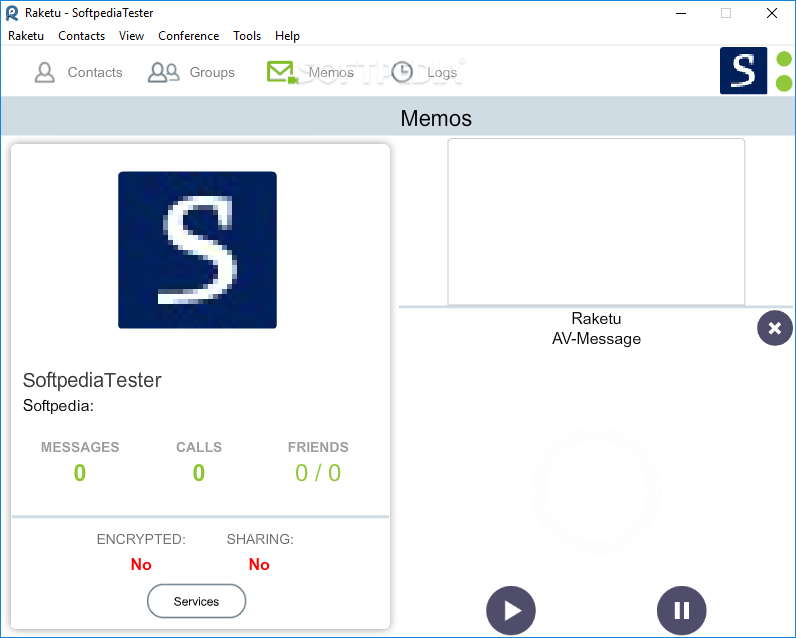Screen dimensions: 796x638
Task: Click the lower green status dot
Action: (784, 83)
